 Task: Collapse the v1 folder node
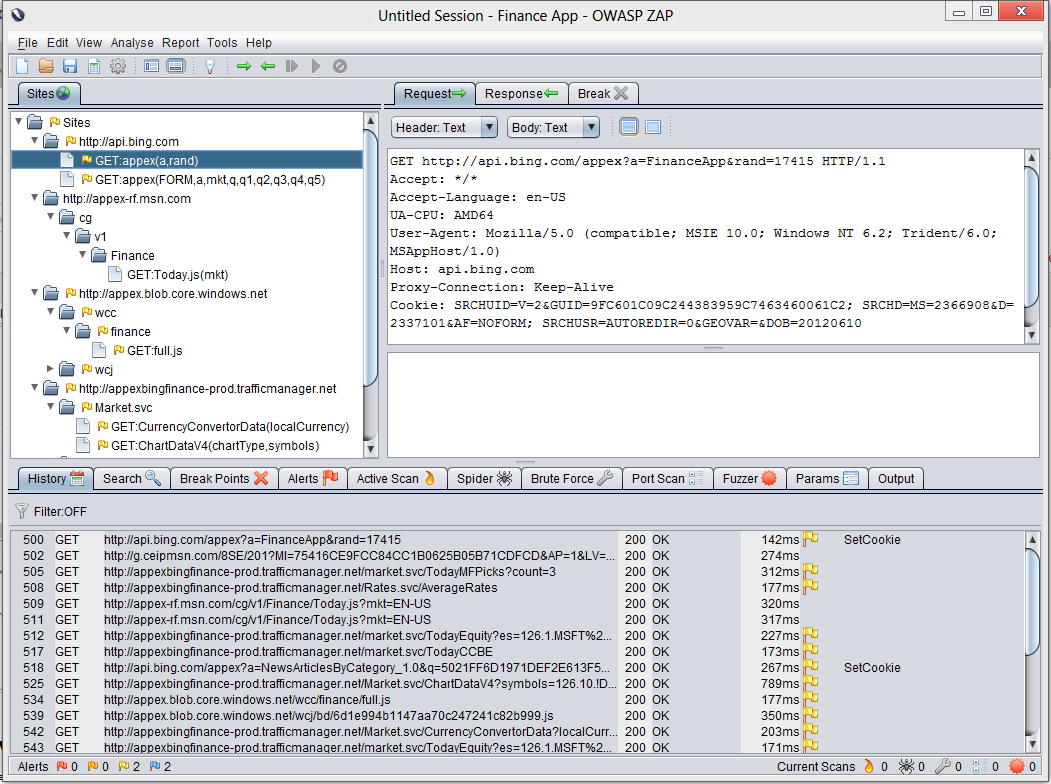[x=67, y=236]
